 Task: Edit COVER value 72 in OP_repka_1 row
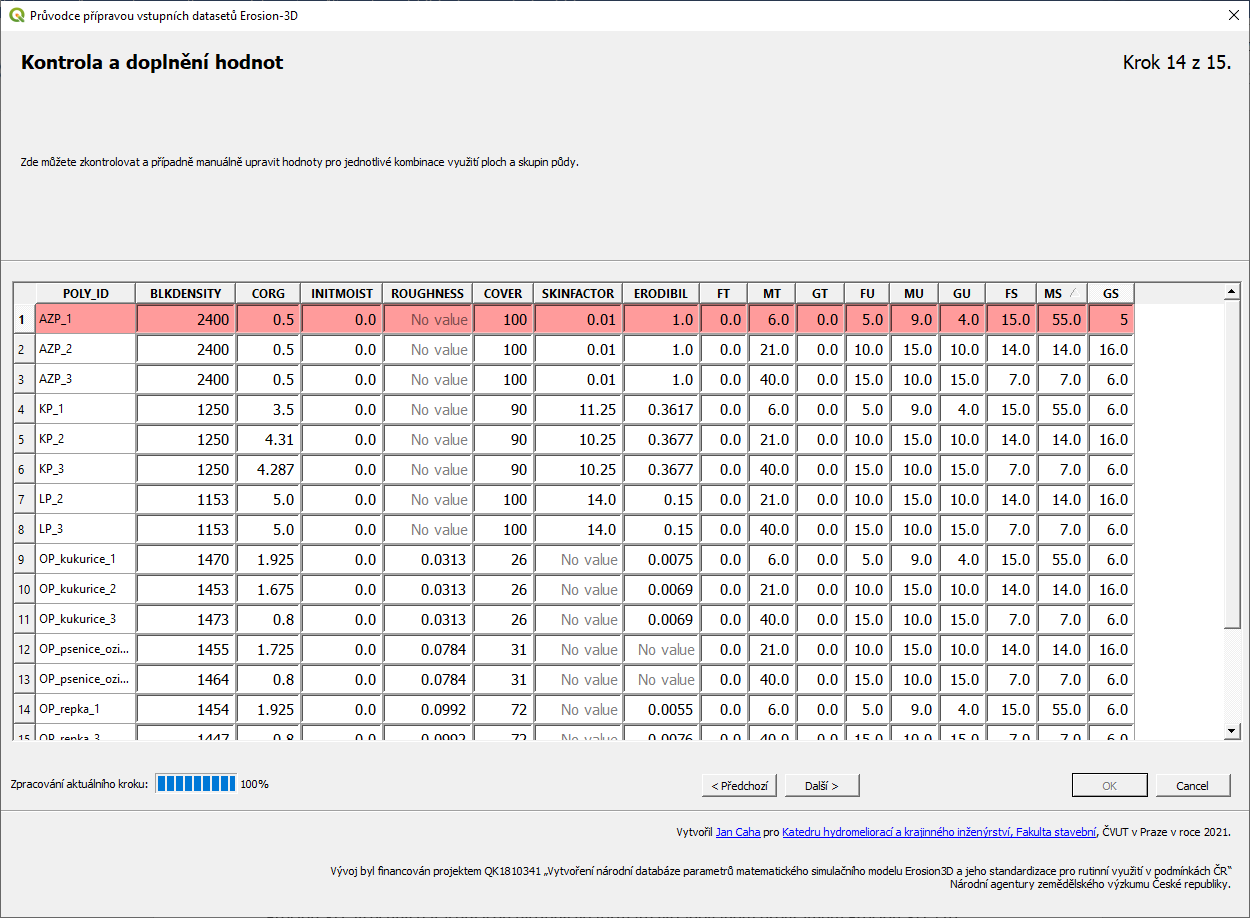[503, 709]
